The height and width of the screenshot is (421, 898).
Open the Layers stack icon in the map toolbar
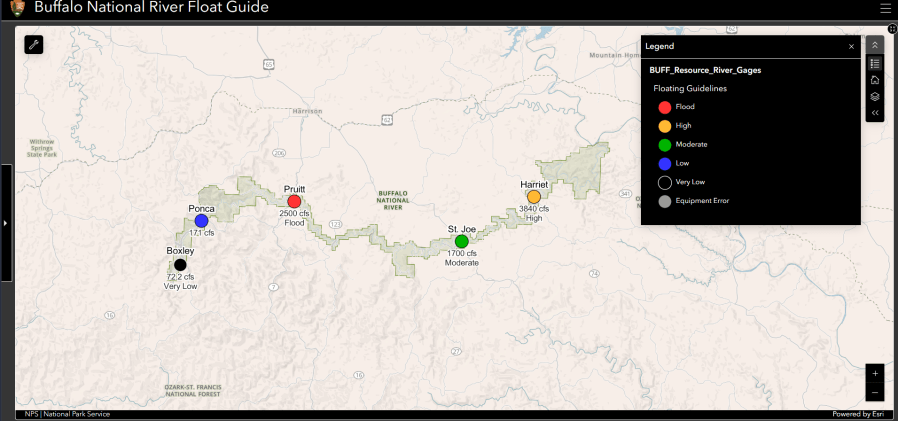coord(875,96)
